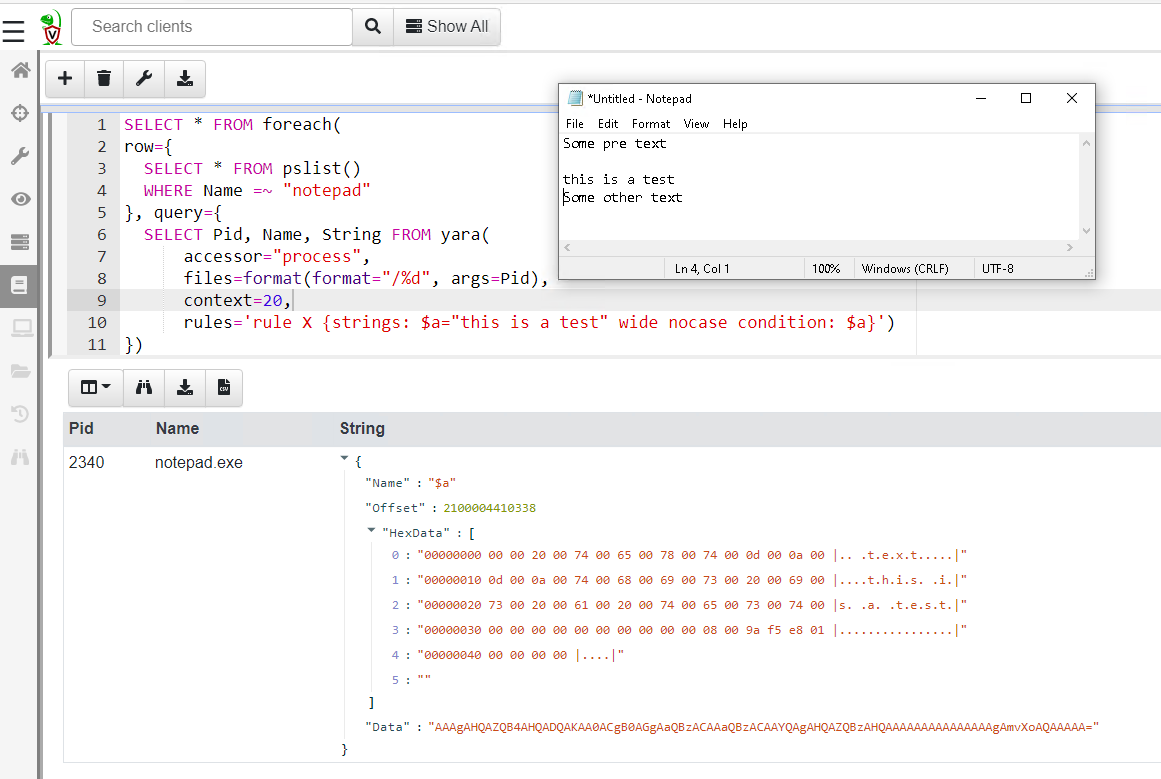Open the column visibility chooser dropdown
1161x779 pixels.
pyautogui.click(x=95, y=388)
